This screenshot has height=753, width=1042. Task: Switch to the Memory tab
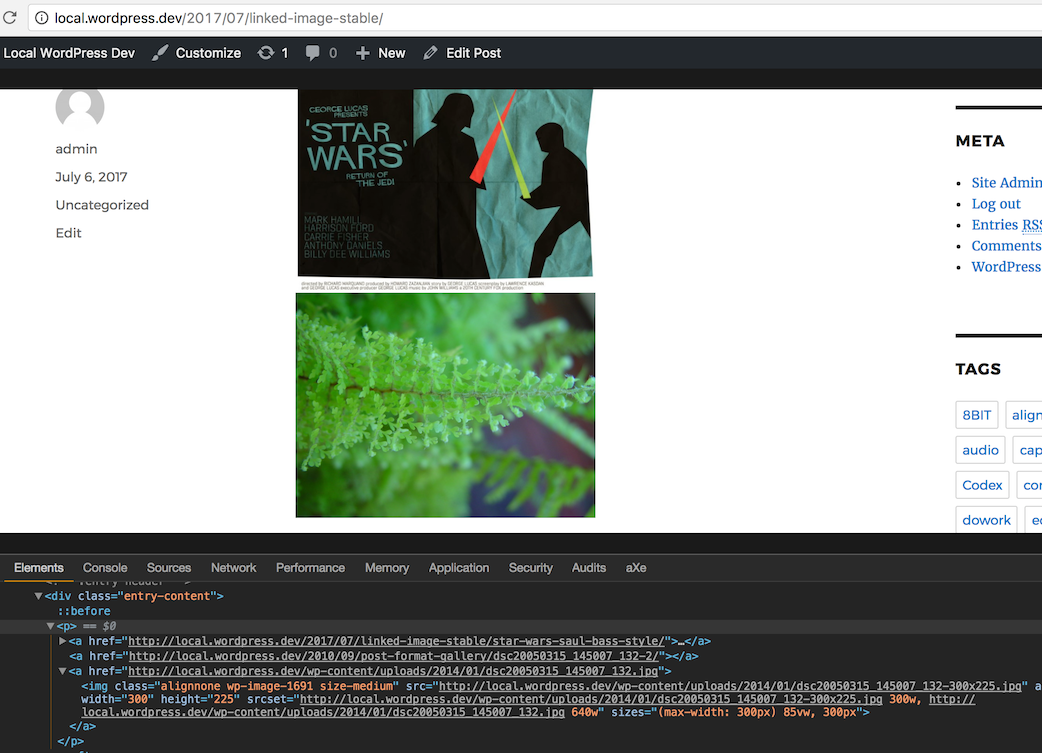point(387,568)
